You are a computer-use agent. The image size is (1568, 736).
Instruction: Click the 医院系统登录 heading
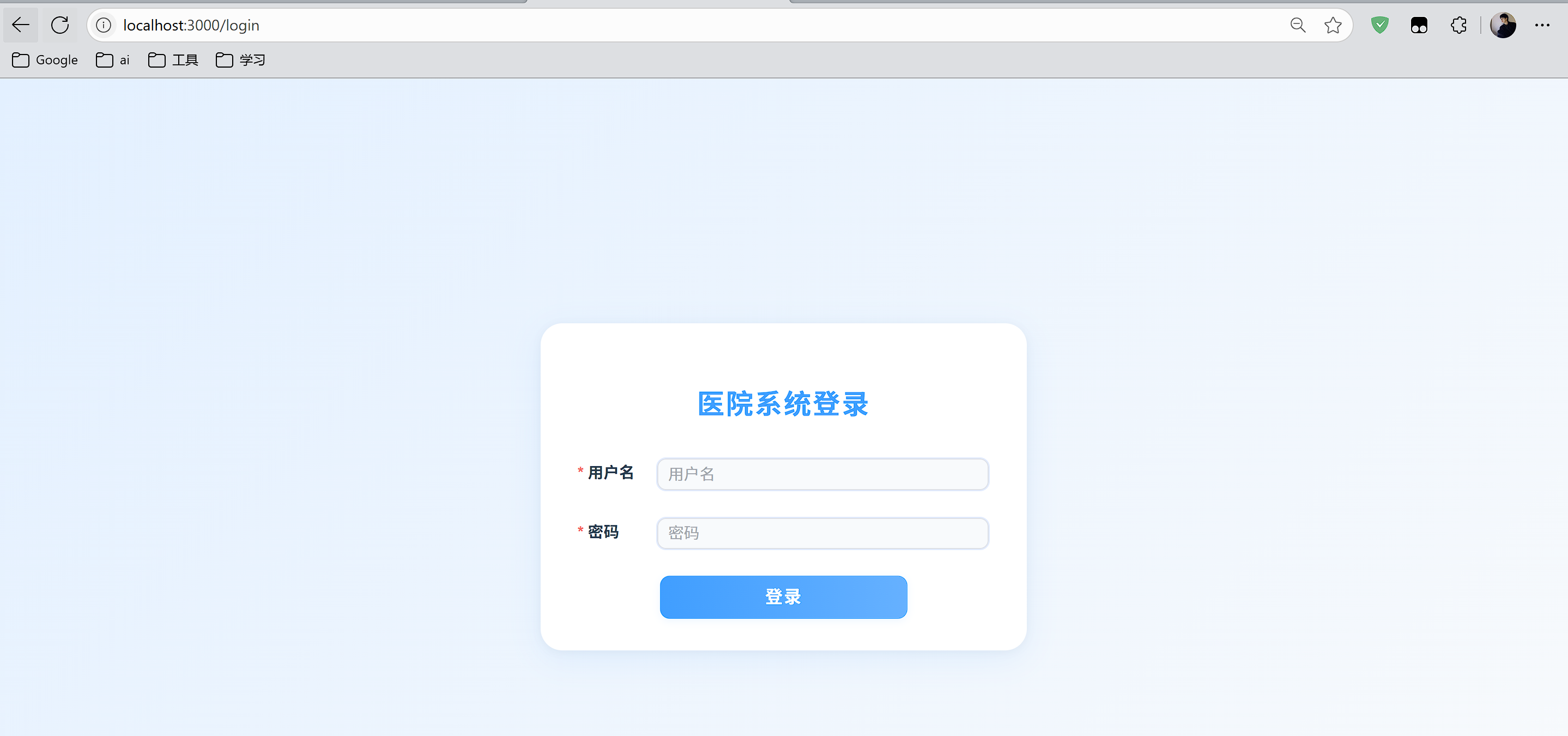[x=783, y=404]
